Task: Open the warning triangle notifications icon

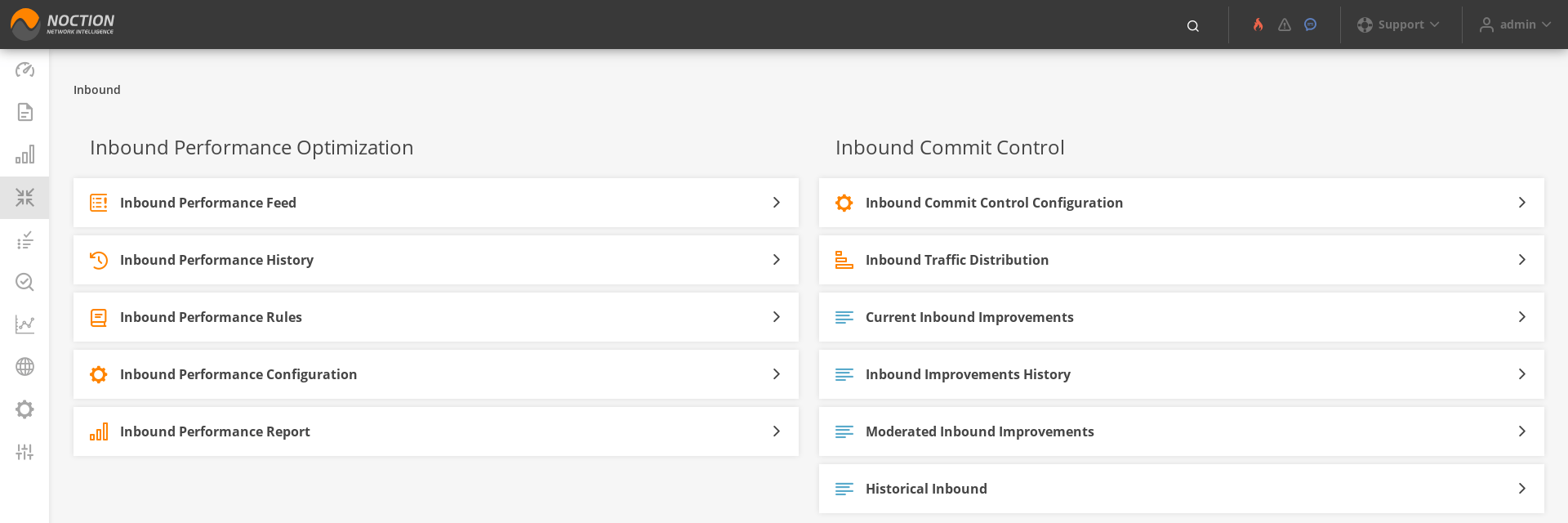Action: click(x=1285, y=25)
